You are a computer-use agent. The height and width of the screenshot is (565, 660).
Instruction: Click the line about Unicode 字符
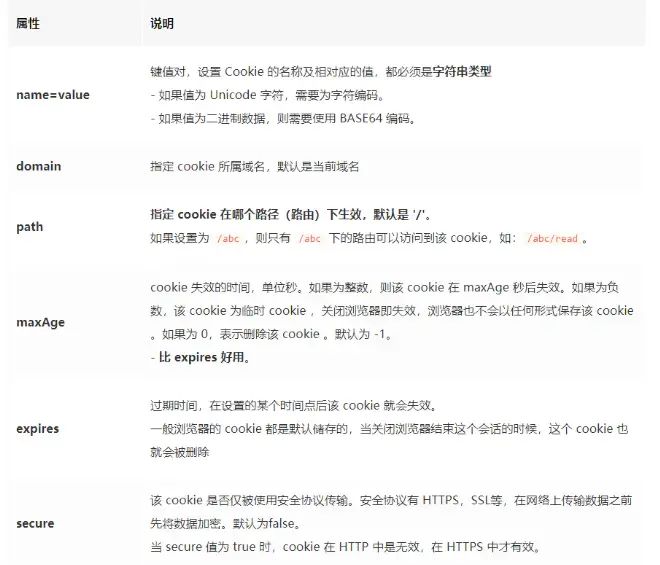pos(265,96)
